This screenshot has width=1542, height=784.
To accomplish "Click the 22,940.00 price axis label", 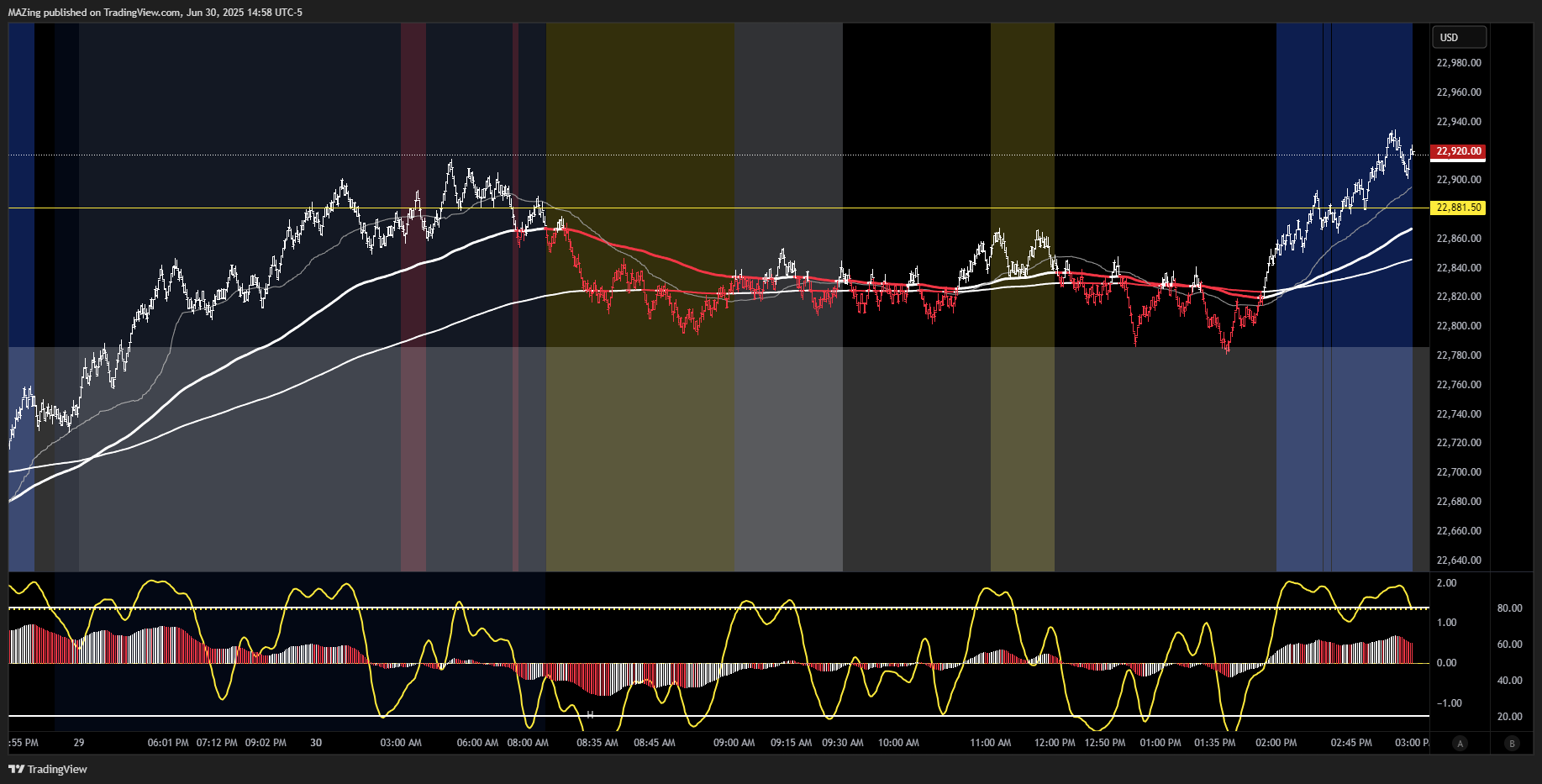I will coord(1459,122).
